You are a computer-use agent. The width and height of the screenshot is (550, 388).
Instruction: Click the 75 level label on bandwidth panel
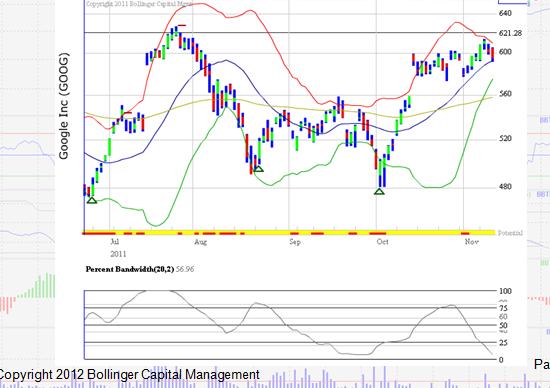pyautogui.click(x=503, y=308)
